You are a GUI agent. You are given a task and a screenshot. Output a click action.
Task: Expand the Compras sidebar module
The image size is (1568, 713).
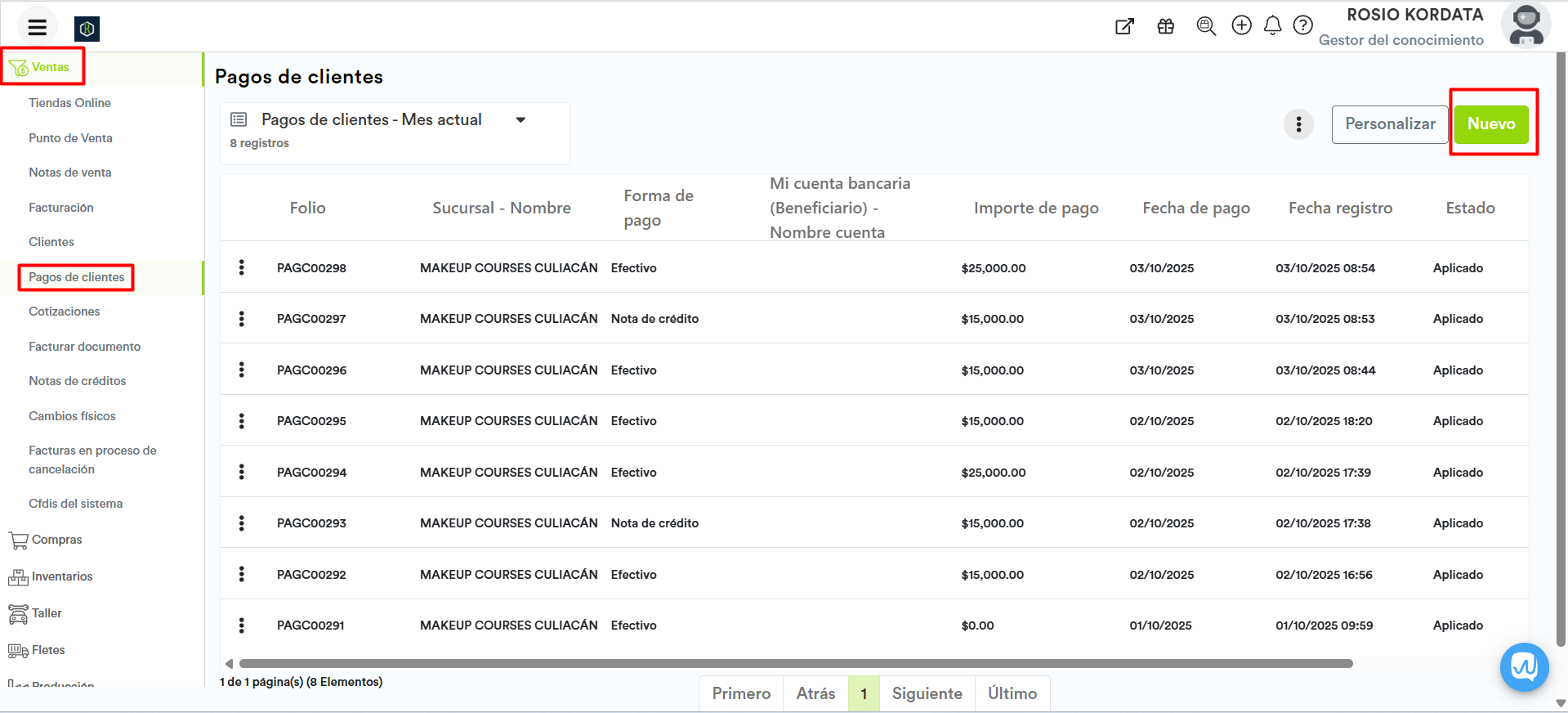(x=56, y=540)
